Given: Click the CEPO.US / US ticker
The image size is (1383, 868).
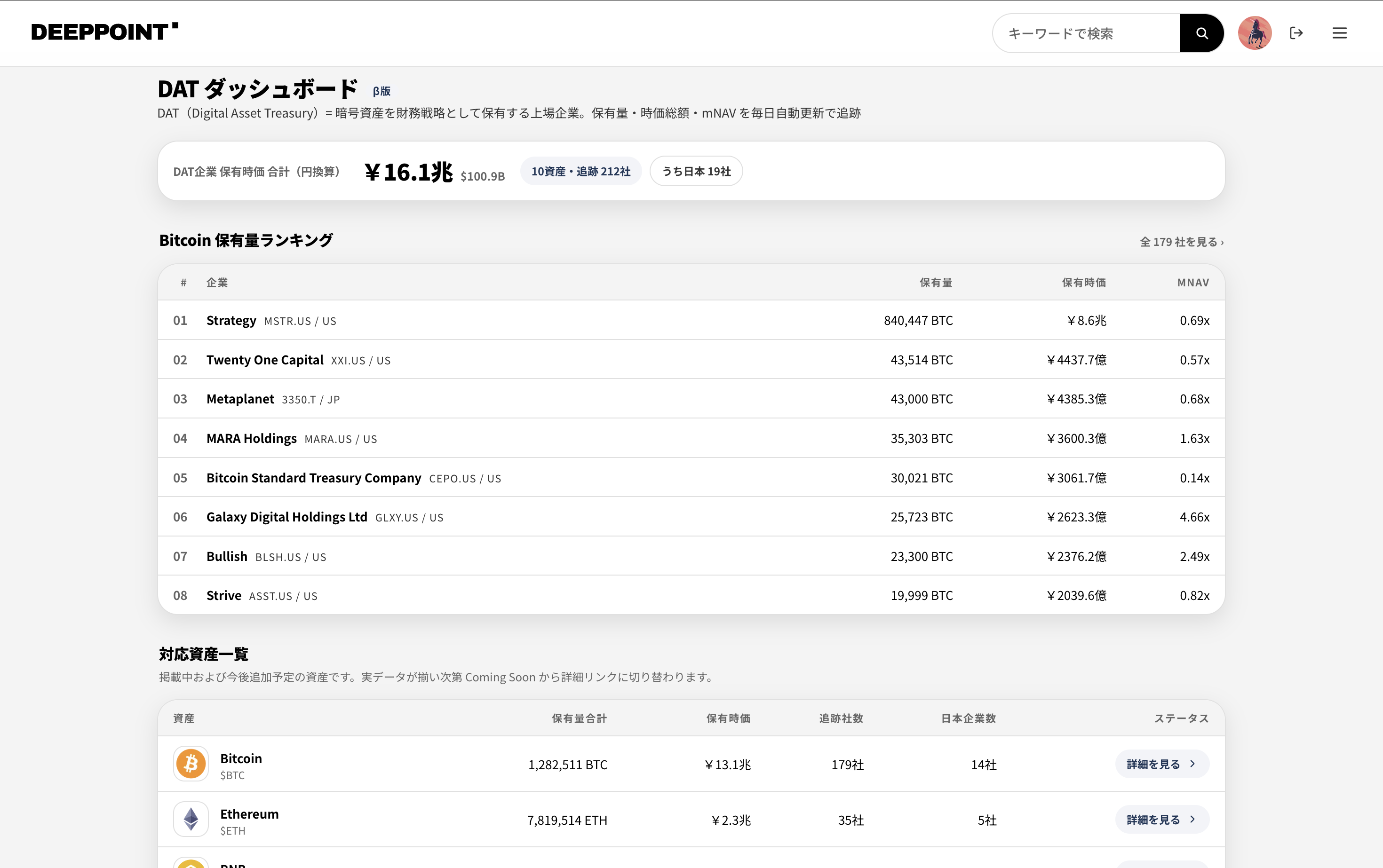Looking at the screenshot, I should point(465,479).
